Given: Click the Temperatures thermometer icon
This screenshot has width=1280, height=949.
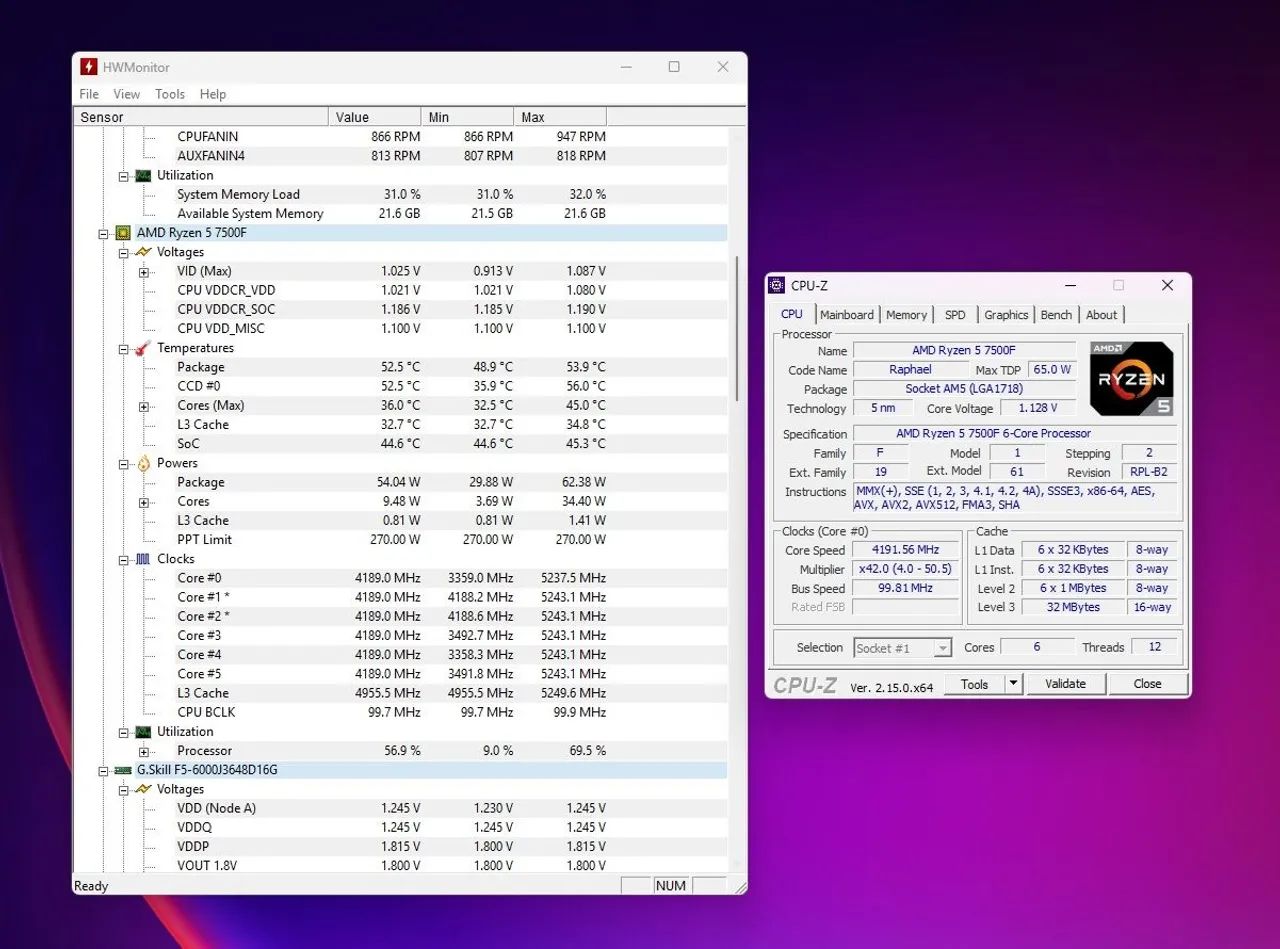Looking at the screenshot, I should 144,348.
